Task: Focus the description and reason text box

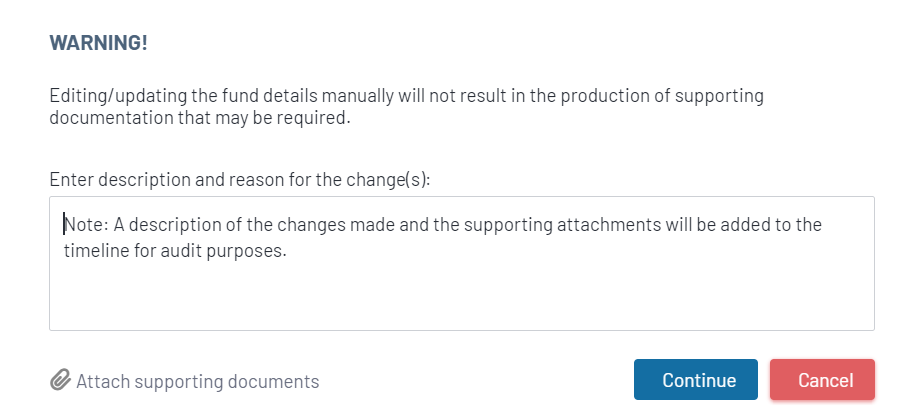Action: (x=461, y=263)
